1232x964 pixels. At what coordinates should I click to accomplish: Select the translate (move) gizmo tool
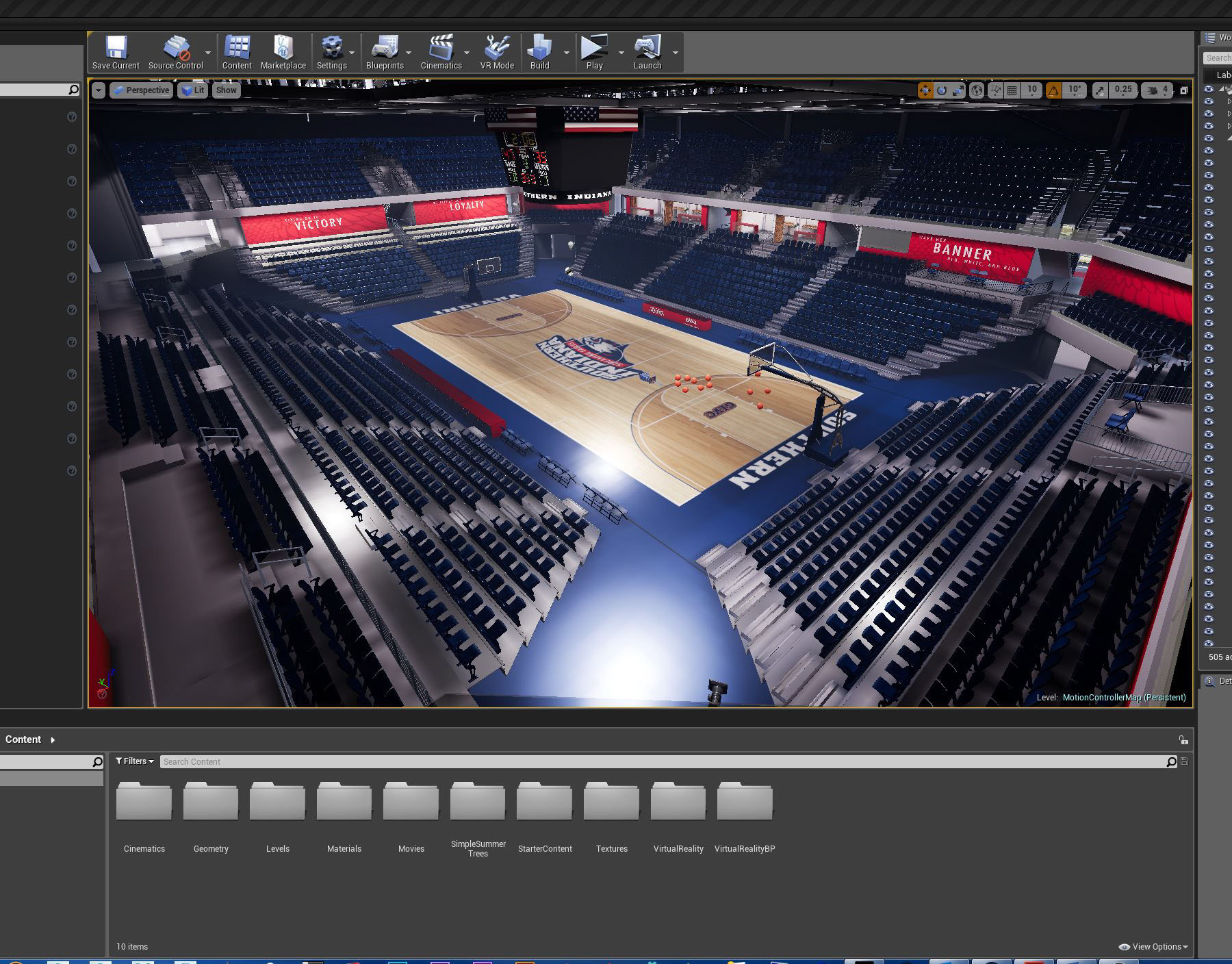click(925, 90)
